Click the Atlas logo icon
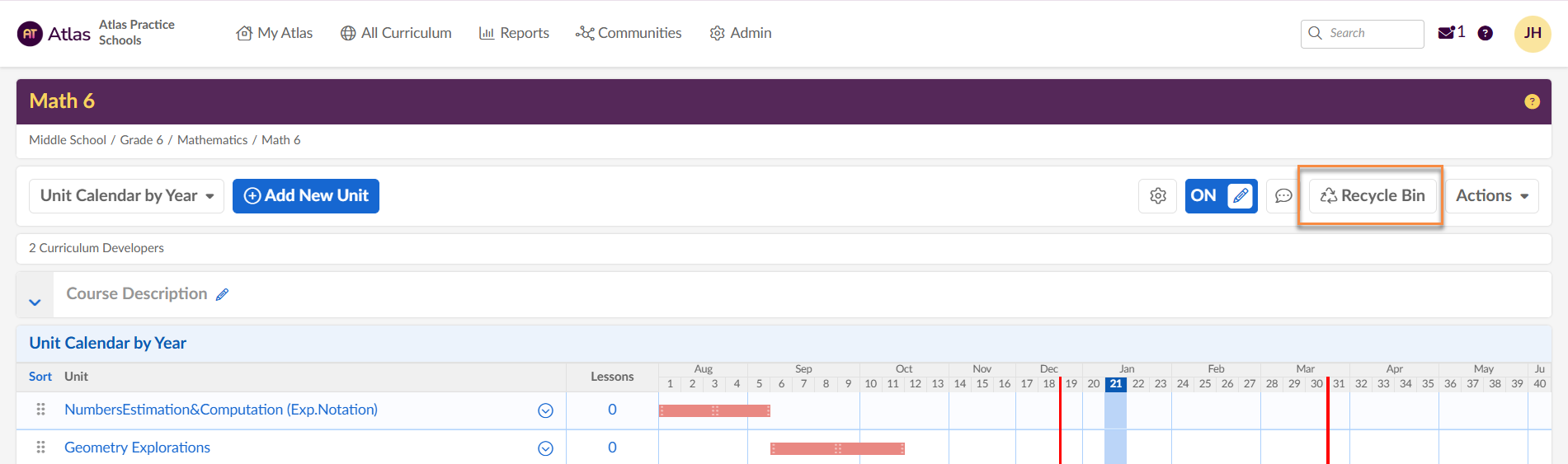 pyautogui.click(x=31, y=34)
